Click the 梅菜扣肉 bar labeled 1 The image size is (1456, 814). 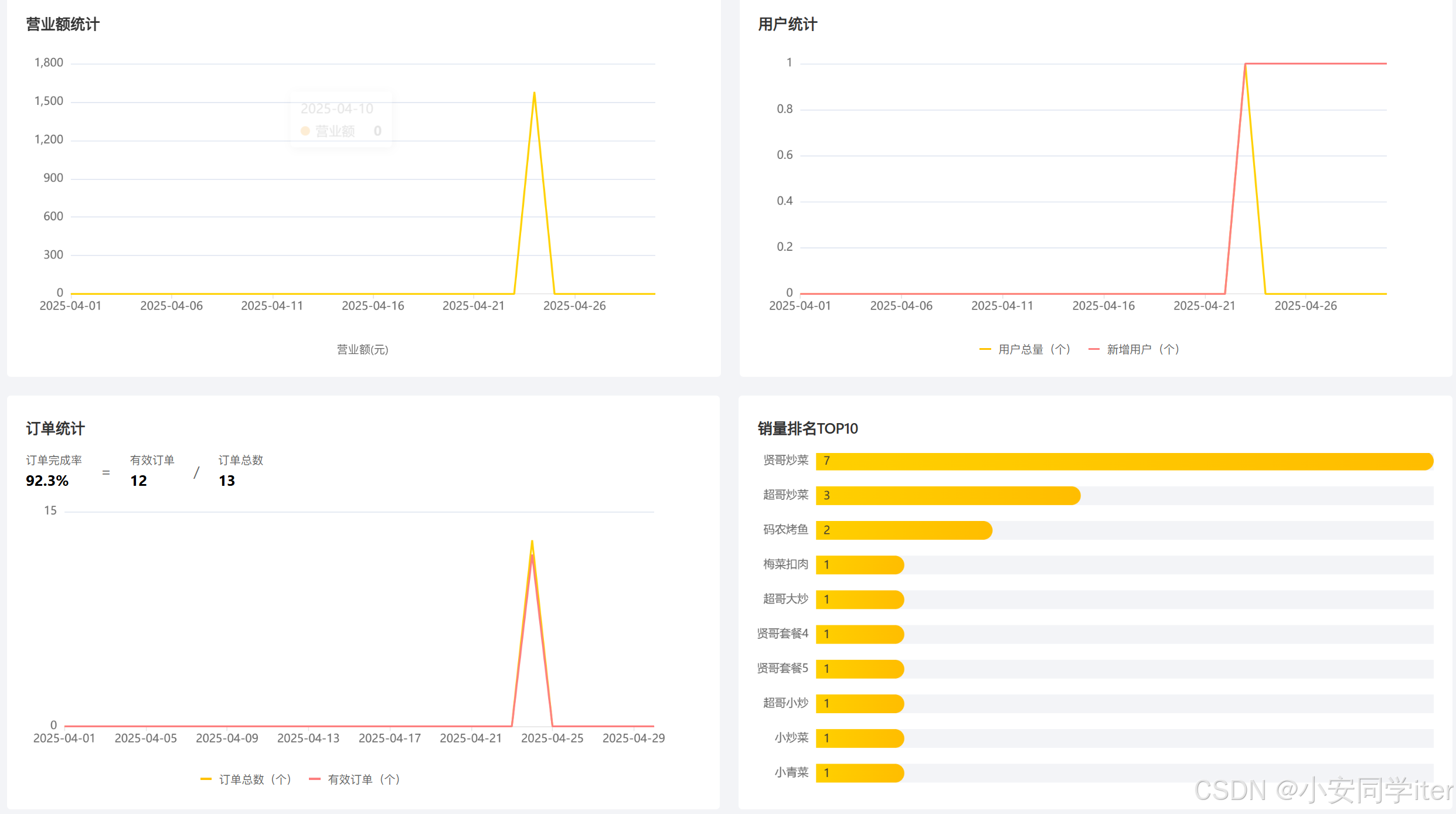[859, 565]
